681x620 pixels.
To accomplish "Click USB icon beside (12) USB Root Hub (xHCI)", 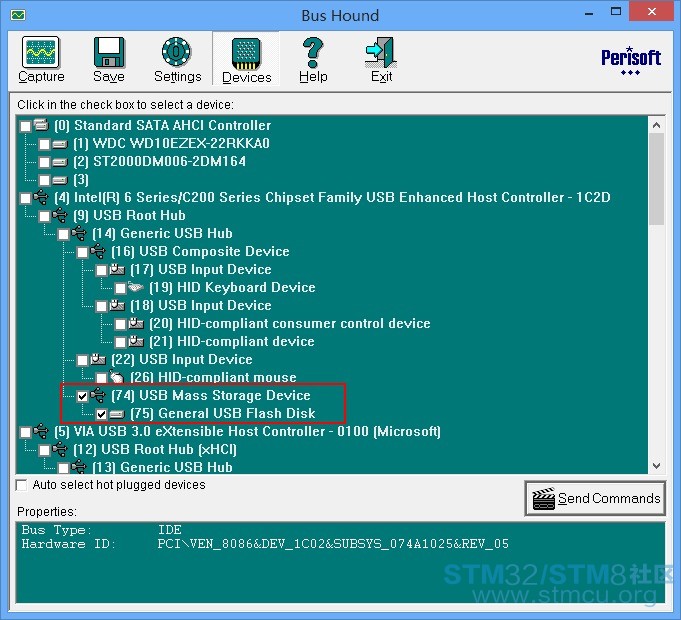I will 60,449.
